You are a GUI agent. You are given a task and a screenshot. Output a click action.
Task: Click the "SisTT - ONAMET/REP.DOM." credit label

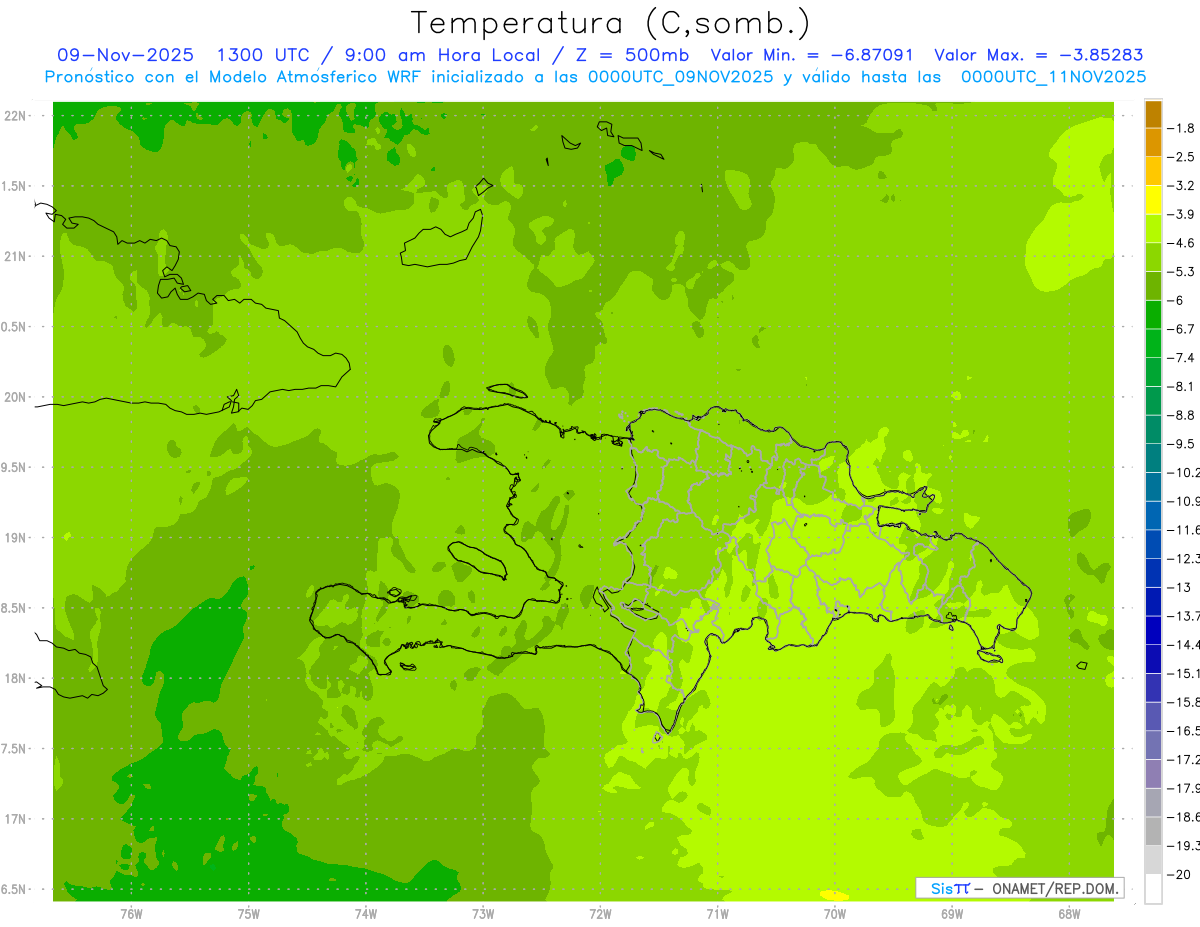(x=1019, y=888)
